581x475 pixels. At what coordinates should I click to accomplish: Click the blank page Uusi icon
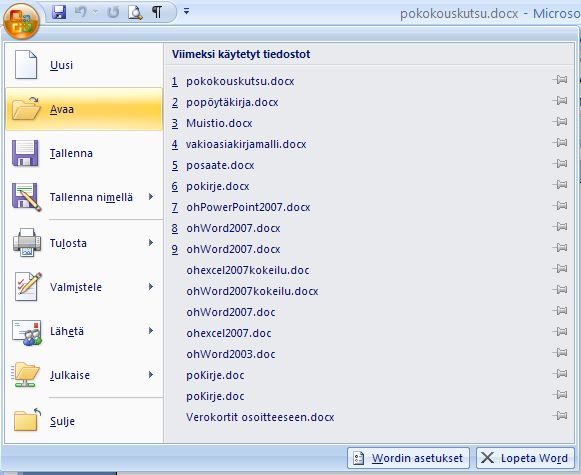pos(26,65)
